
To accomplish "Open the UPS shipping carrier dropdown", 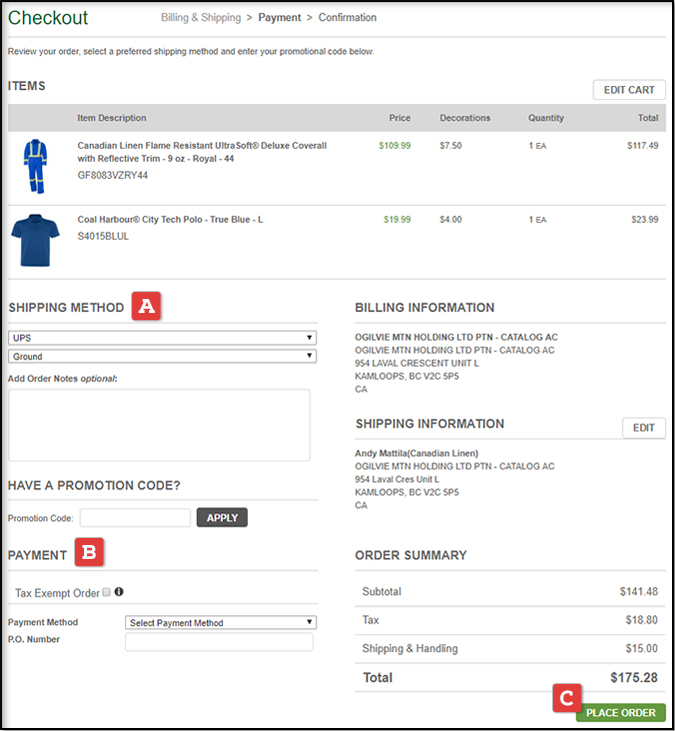I will pos(162,338).
